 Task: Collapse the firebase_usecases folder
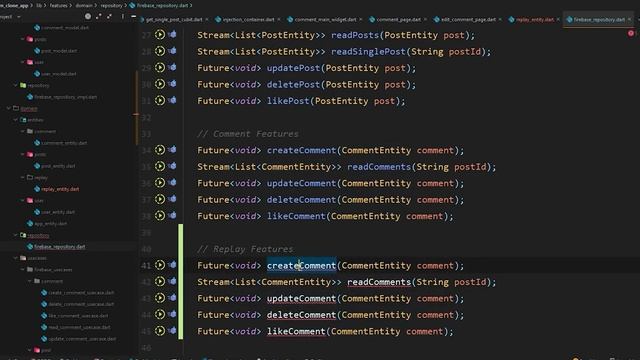pos(23,269)
